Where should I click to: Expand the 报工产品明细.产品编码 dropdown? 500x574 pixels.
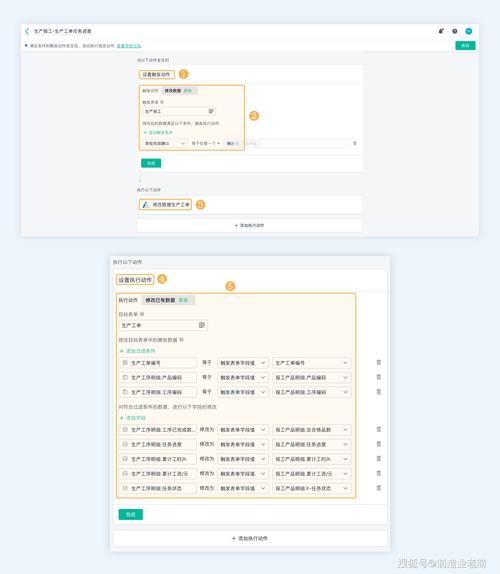point(311,377)
